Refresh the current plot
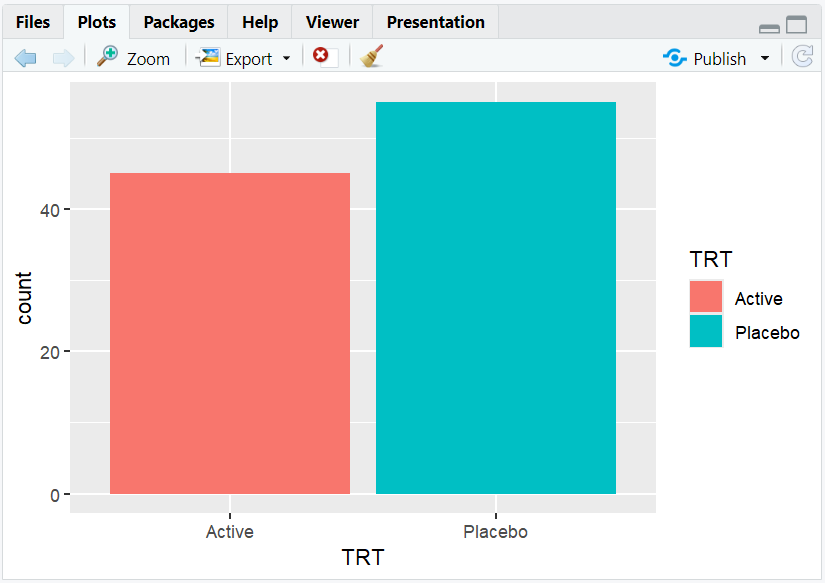 802,57
